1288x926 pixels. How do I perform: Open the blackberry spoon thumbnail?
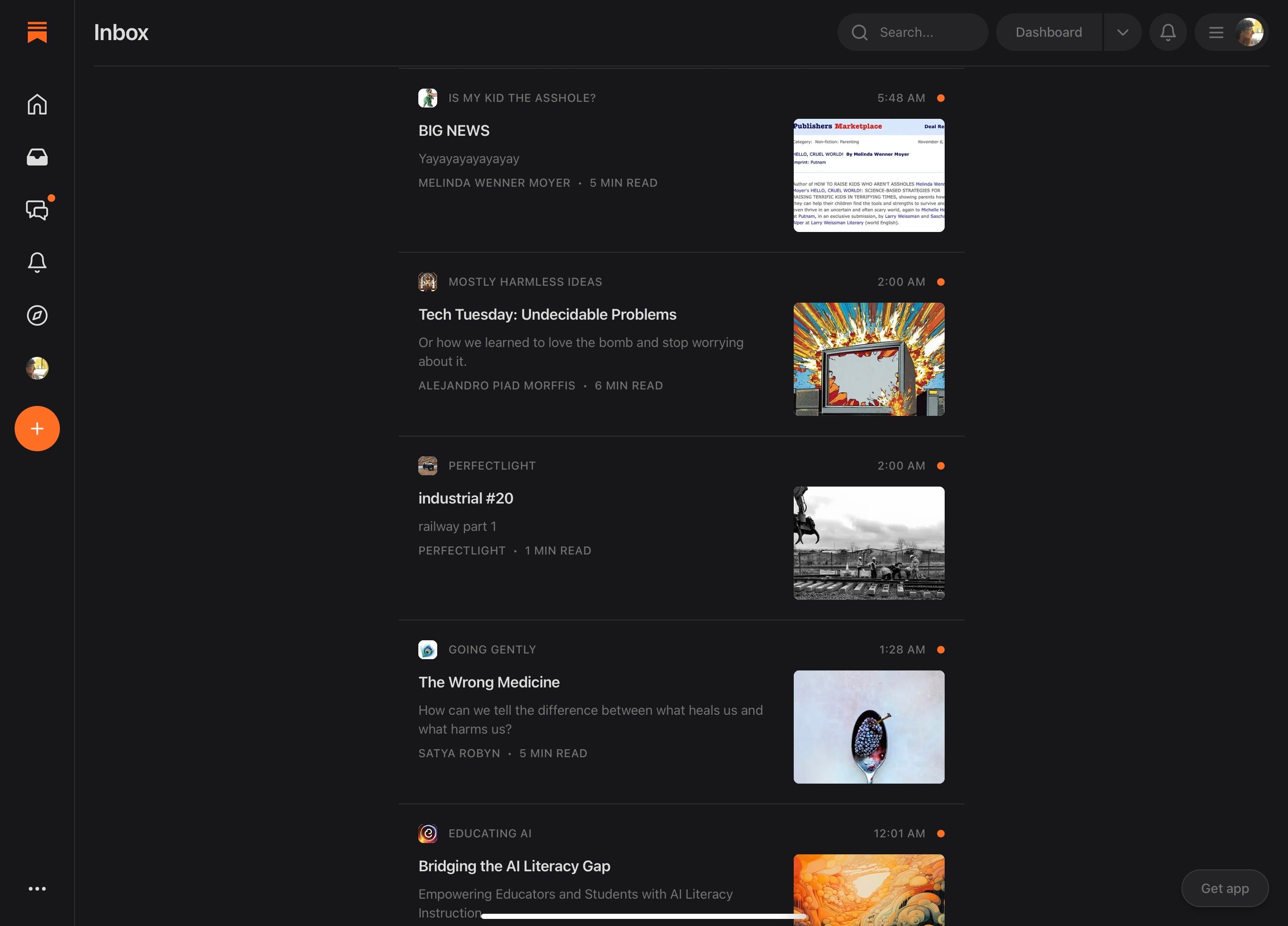click(x=869, y=728)
